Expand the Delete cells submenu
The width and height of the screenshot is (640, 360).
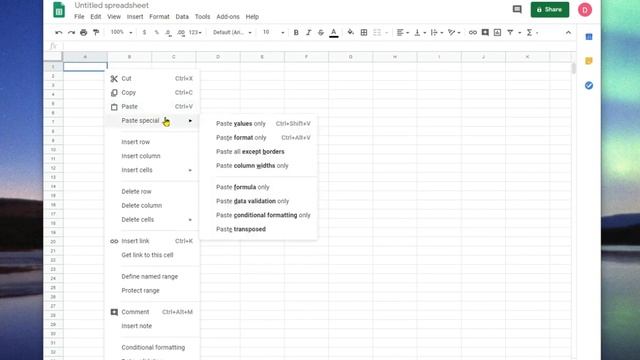(152, 220)
